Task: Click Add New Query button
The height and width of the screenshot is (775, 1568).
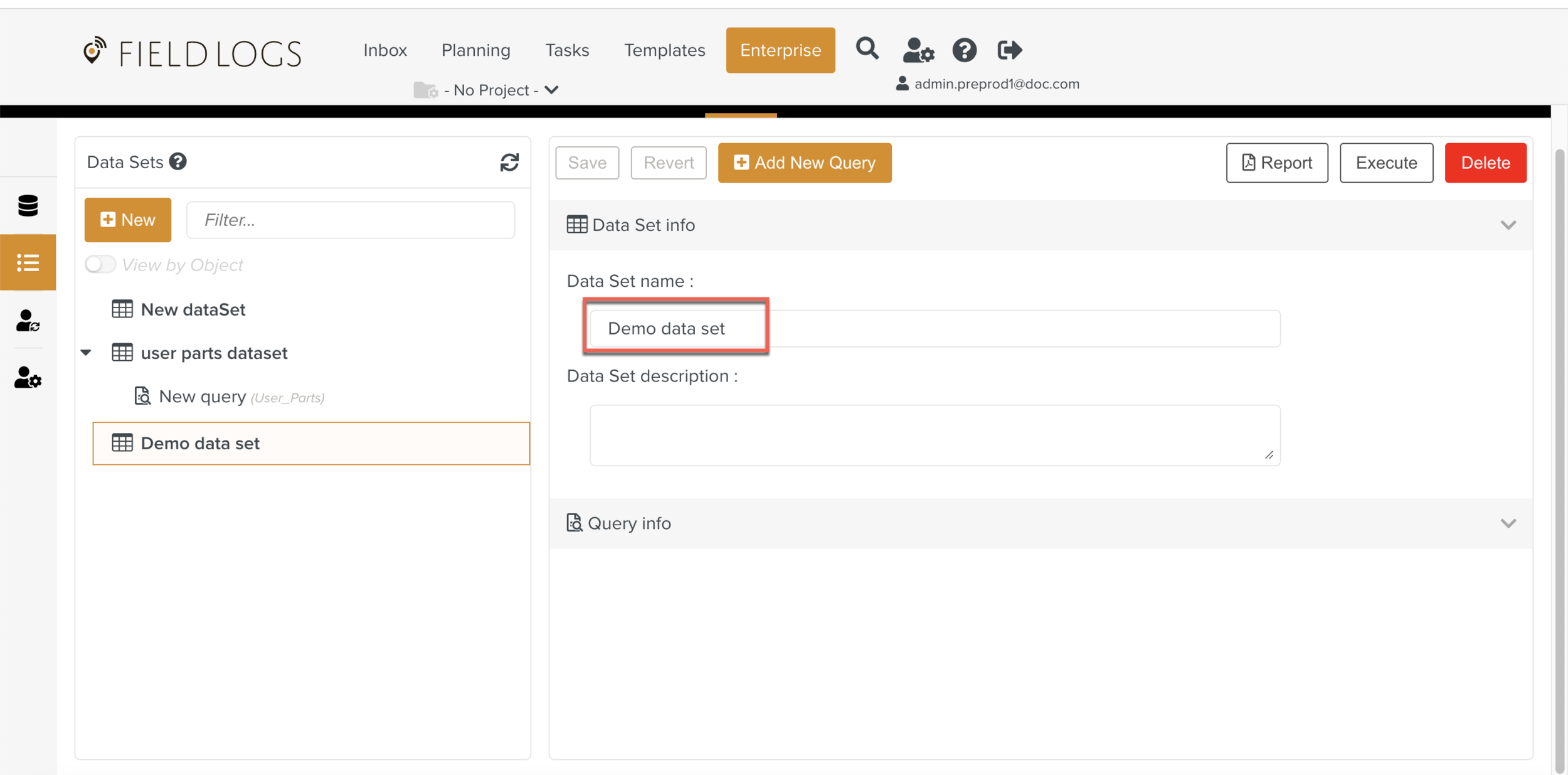Action: point(804,163)
